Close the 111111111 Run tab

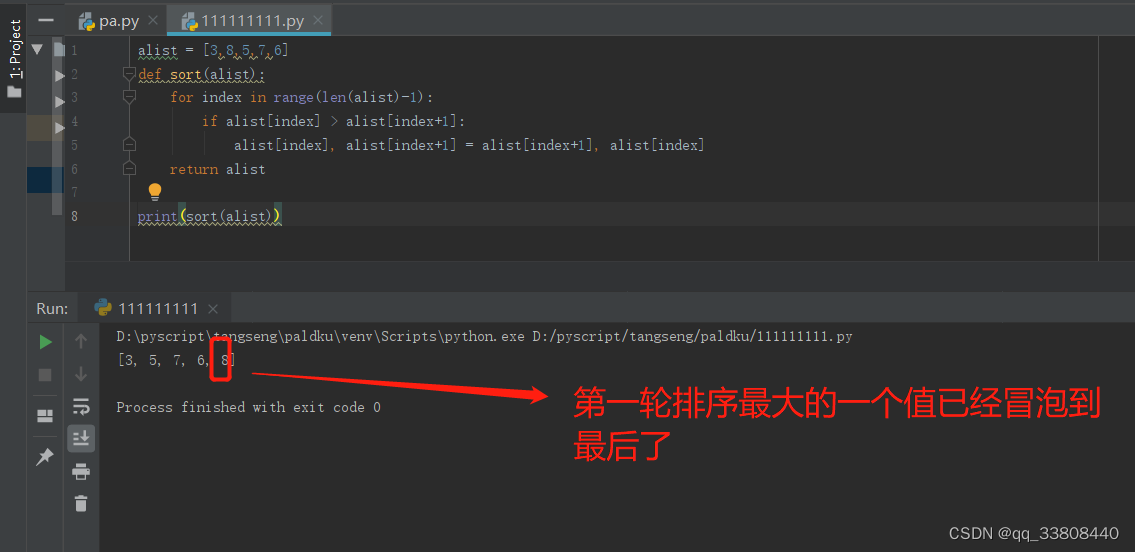coord(213,309)
